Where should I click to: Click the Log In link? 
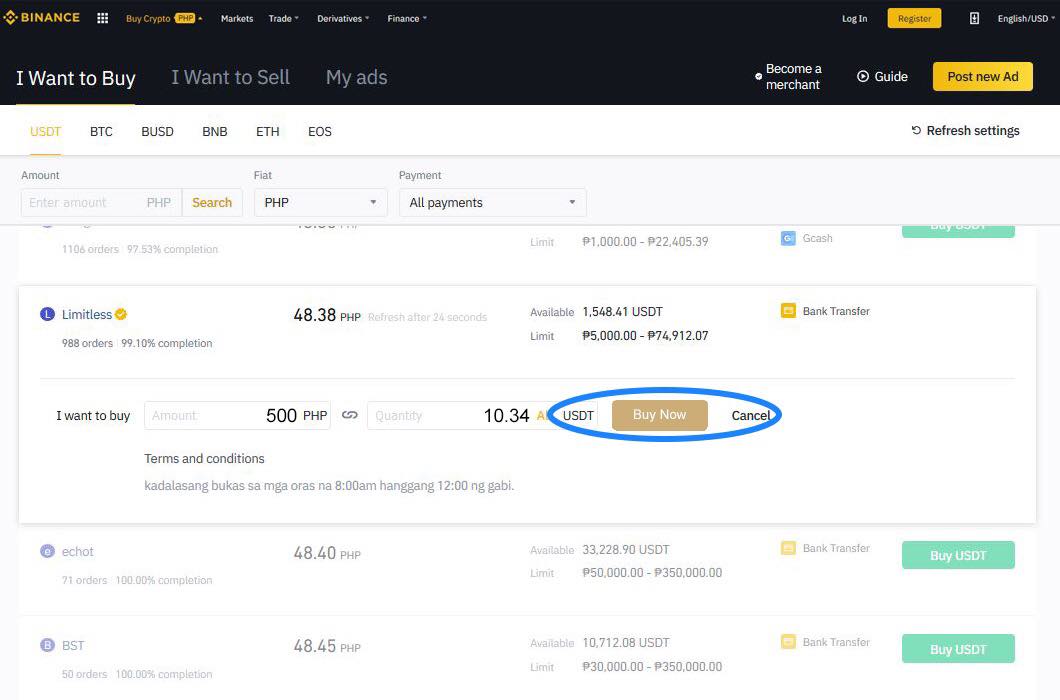point(854,18)
